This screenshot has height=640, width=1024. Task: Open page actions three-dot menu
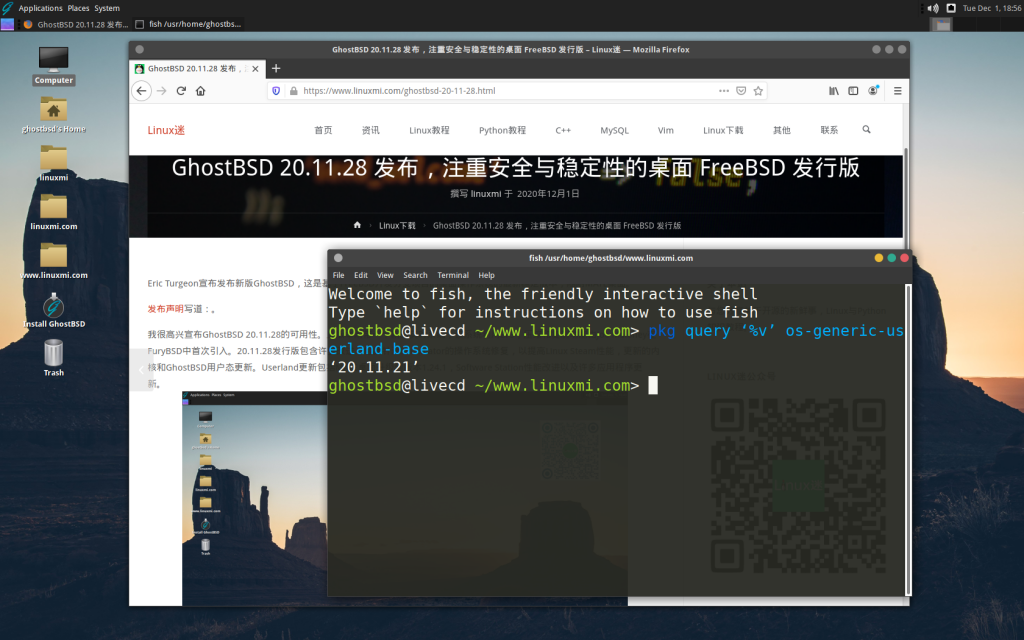coord(724,91)
